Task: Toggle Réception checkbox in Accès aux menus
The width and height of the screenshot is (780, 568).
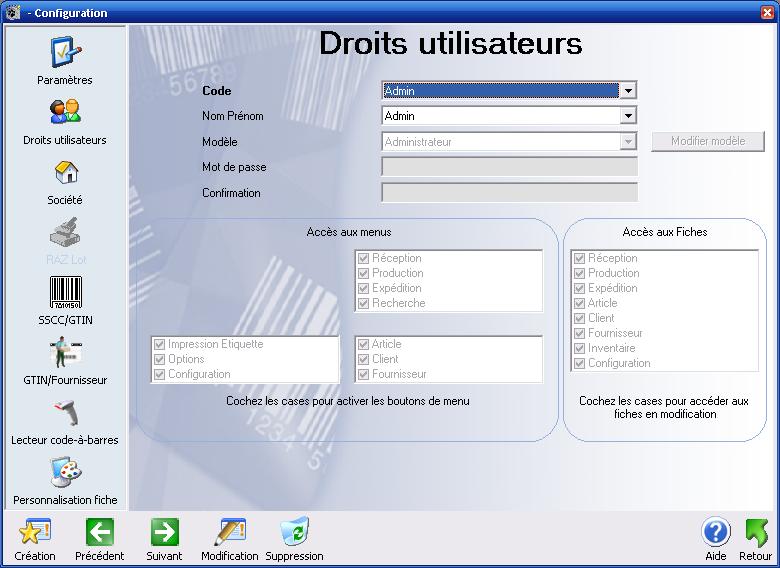Action: click(363, 258)
